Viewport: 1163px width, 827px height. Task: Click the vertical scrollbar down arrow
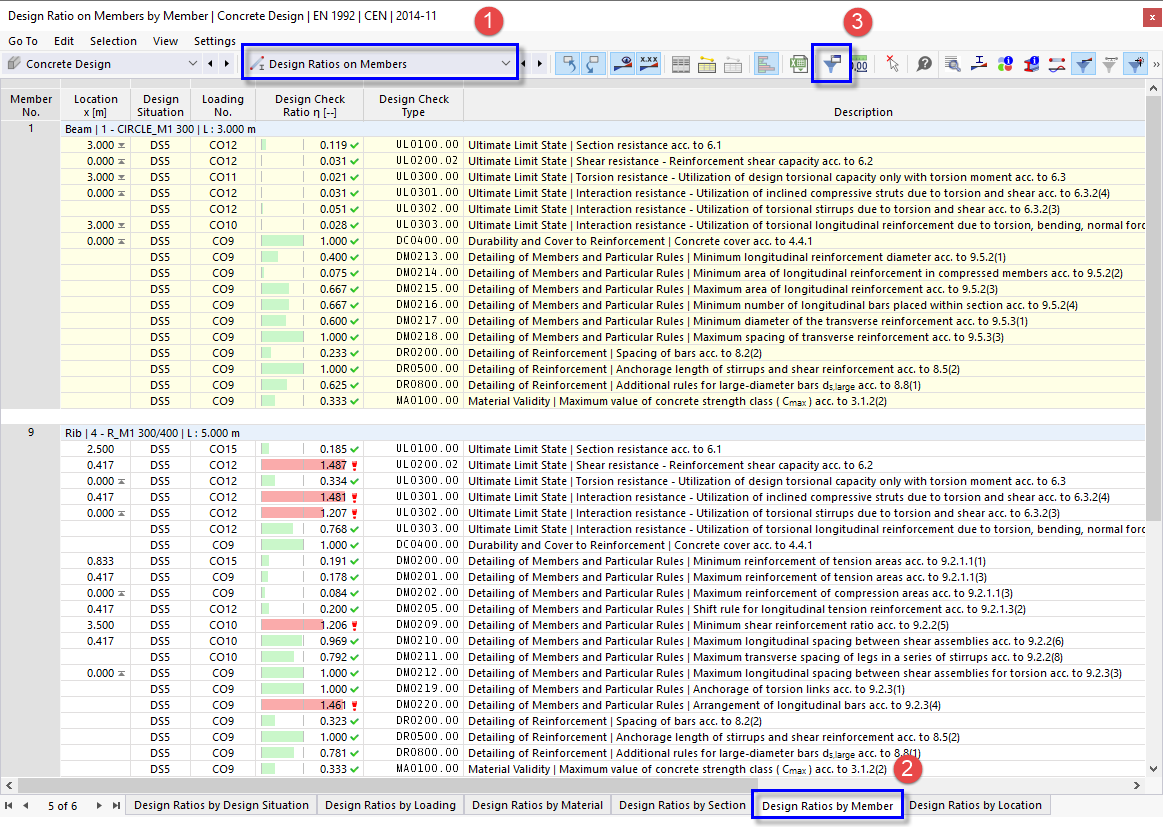(1153, 769)
